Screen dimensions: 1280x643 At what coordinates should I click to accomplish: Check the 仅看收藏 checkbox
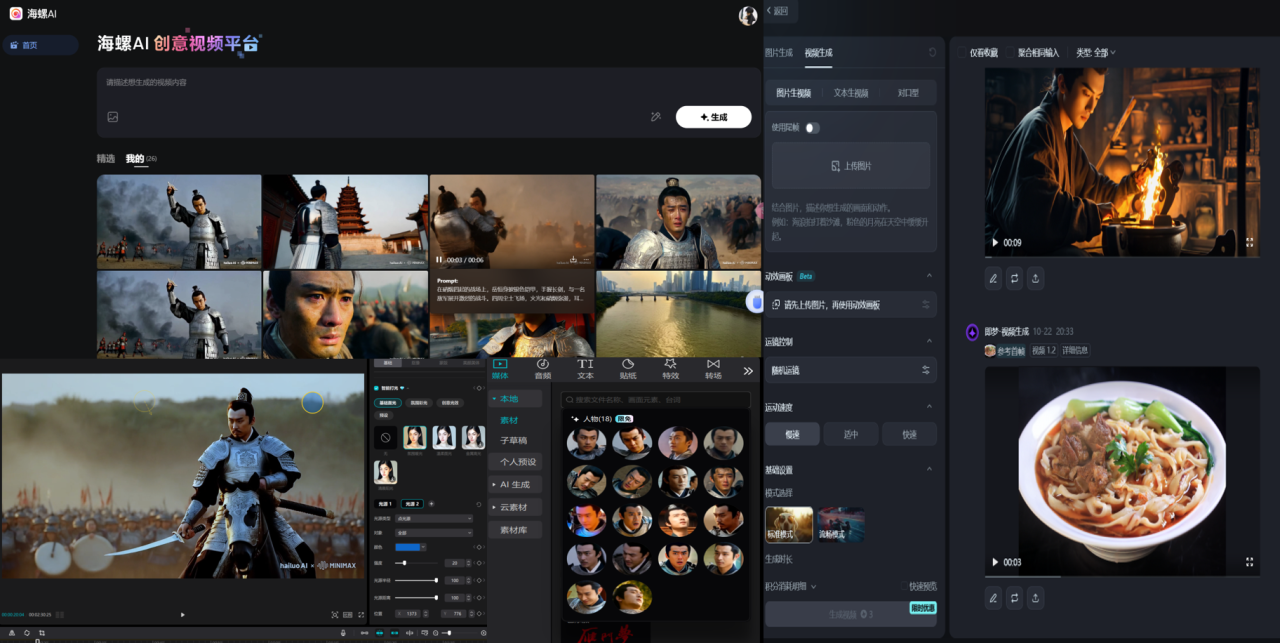pyautogui.click(x=962, y=52)
